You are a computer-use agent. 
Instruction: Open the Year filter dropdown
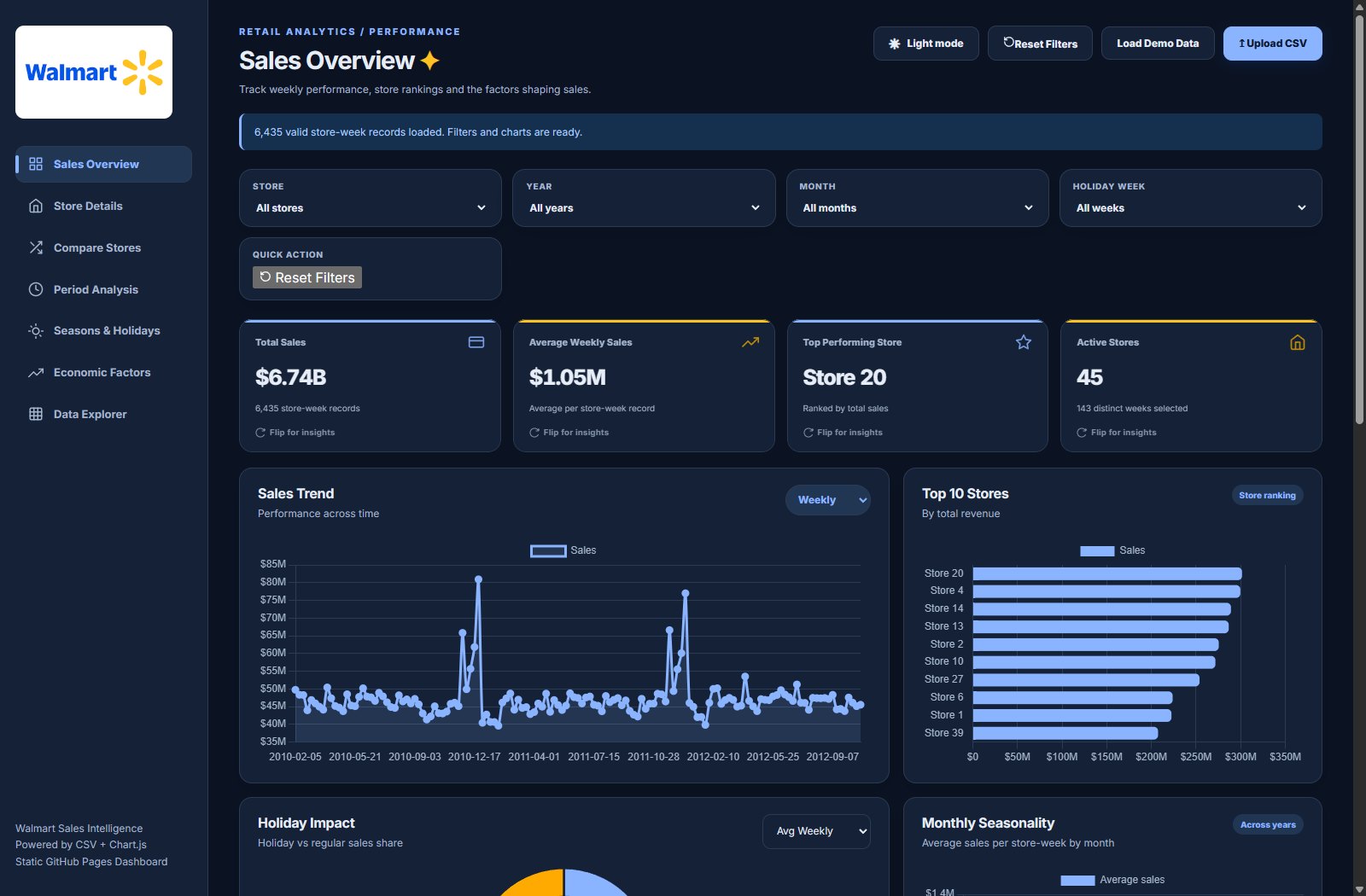click(x=644, y=207)
